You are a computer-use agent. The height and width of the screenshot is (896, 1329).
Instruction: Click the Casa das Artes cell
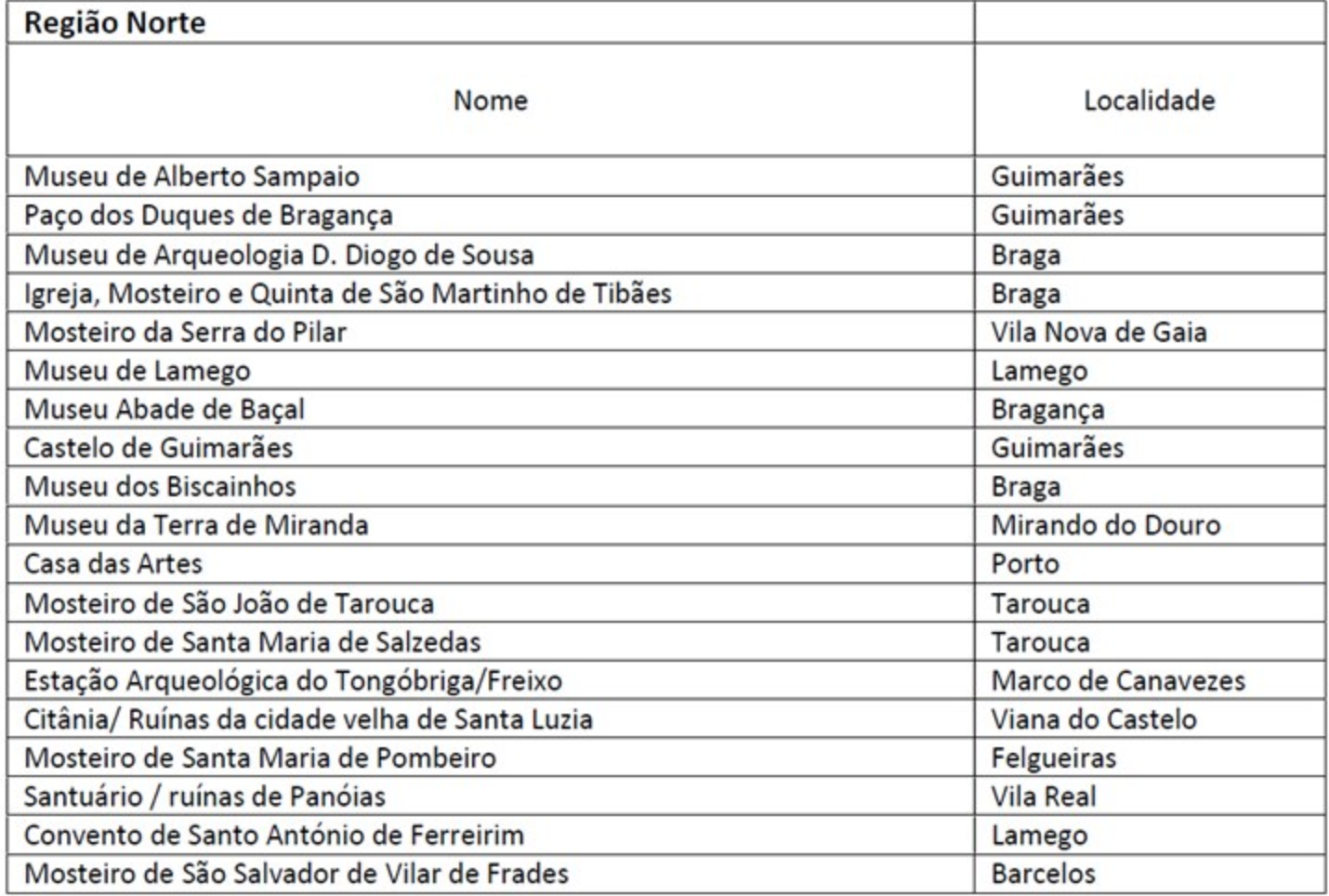(x=491, y=563)
